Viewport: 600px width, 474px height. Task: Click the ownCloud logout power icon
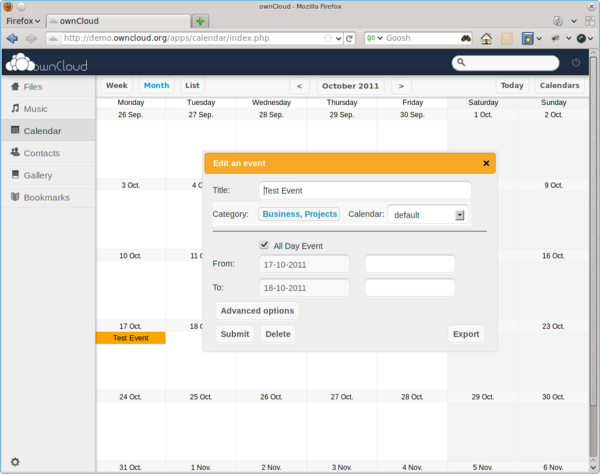click(576, 63)
